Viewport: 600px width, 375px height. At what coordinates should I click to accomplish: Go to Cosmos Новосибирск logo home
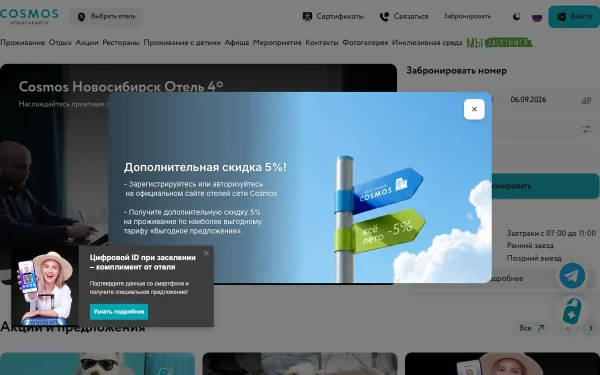click(29, 16)
